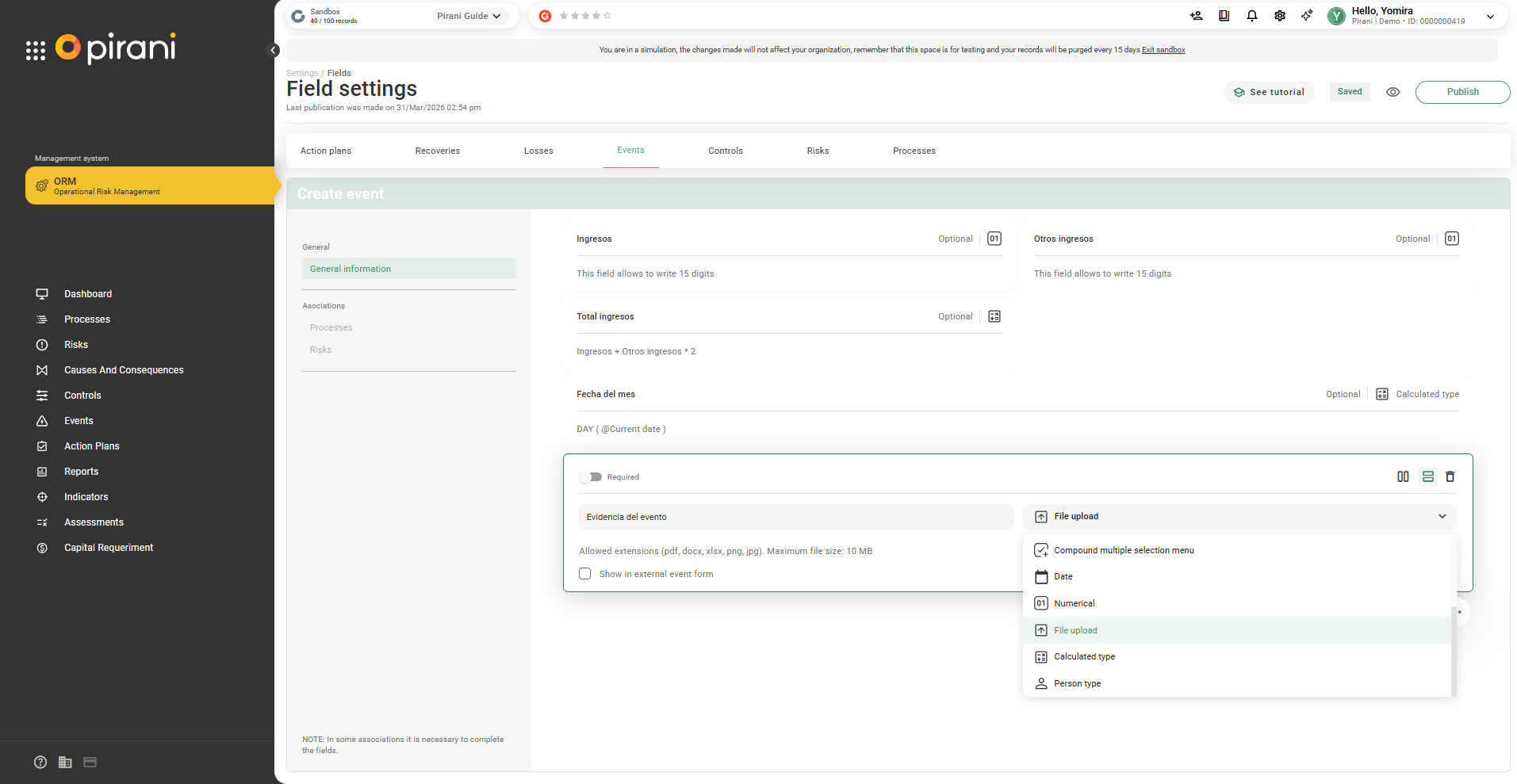
Task: Expand the user profile menu chevron
Action: coord(1490,17)
